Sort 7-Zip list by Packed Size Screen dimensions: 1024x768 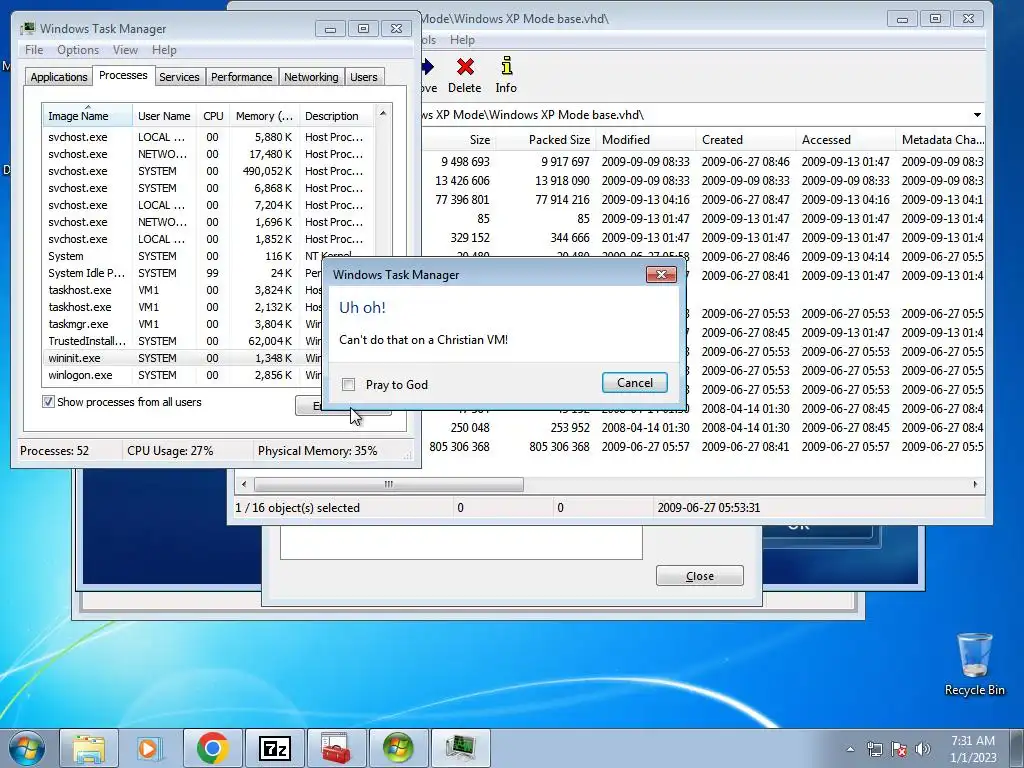click(544, 140)
